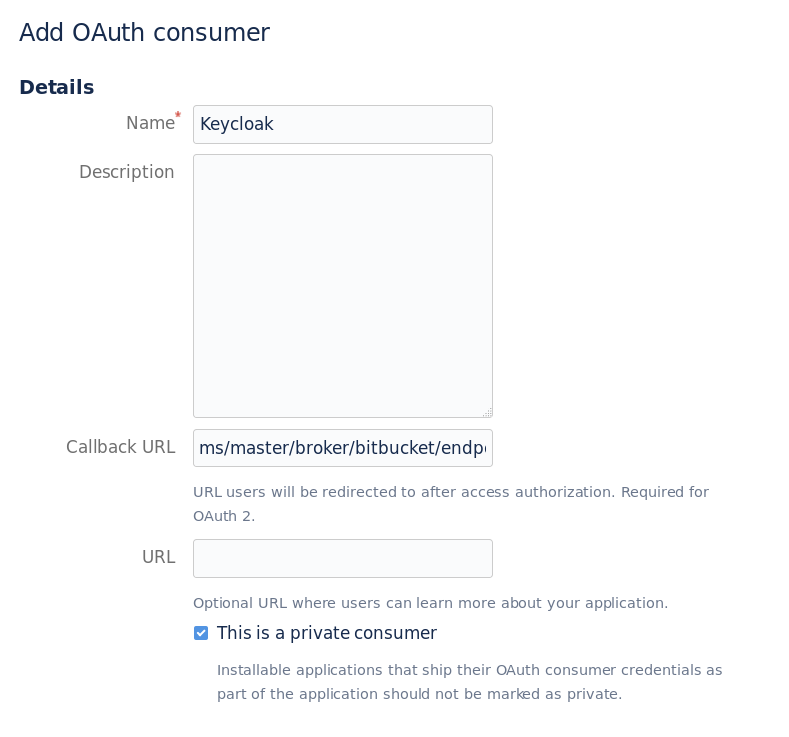Image resolution: width=789 pixels, height=737 pixels.
Task: Focus the Callback URL input box
Action: (342, 448)
